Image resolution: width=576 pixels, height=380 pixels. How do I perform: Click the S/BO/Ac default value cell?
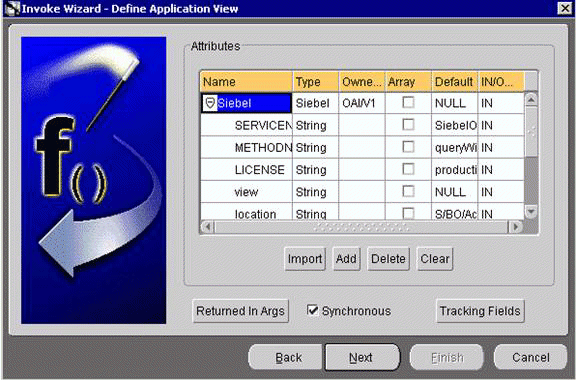(x=455, y=212)
